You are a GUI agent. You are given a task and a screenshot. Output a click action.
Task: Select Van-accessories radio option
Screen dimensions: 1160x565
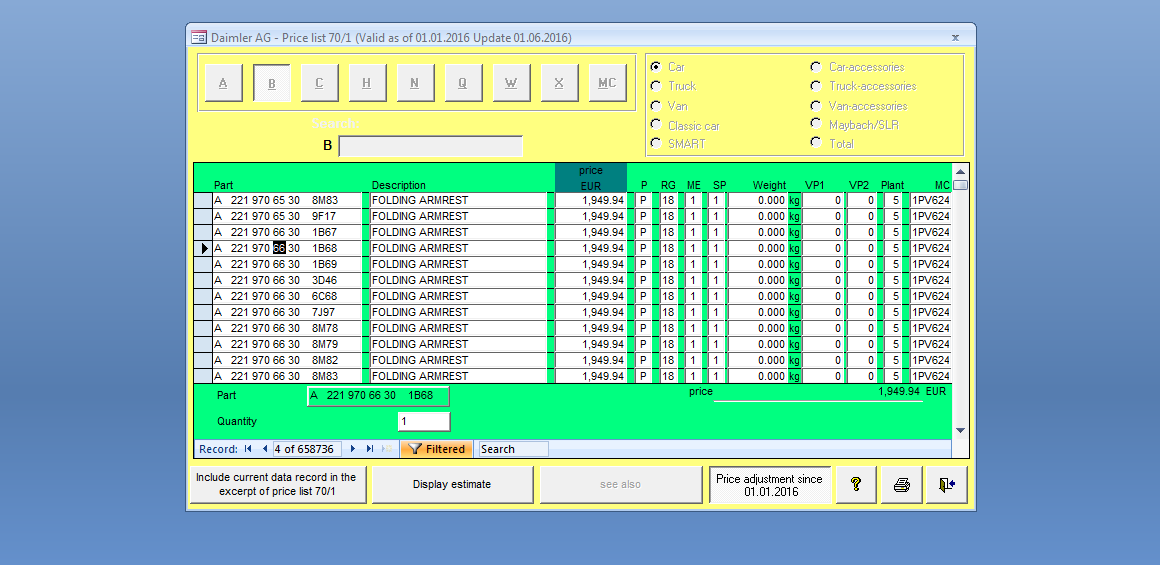[x=816, y=106]
